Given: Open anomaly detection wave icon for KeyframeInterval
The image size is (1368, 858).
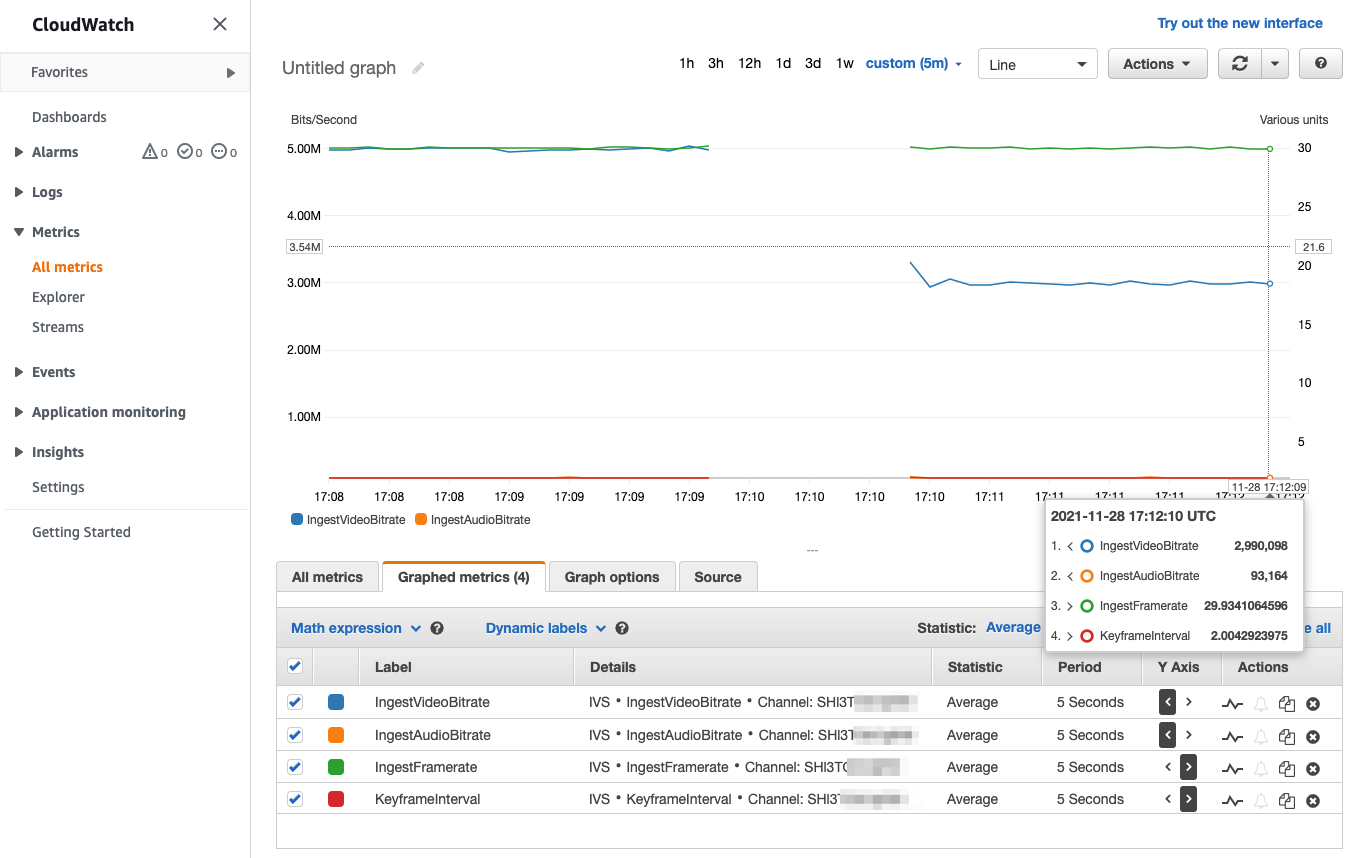Looking at the screenshot, I should click(1233, 801).
